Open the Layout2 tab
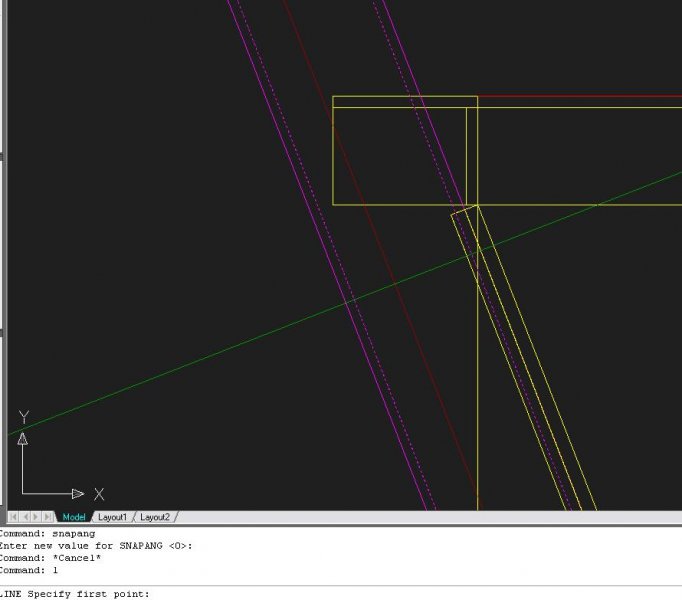Image resolution: width=682 pixels, height=600 pixels. click(155, 517)
